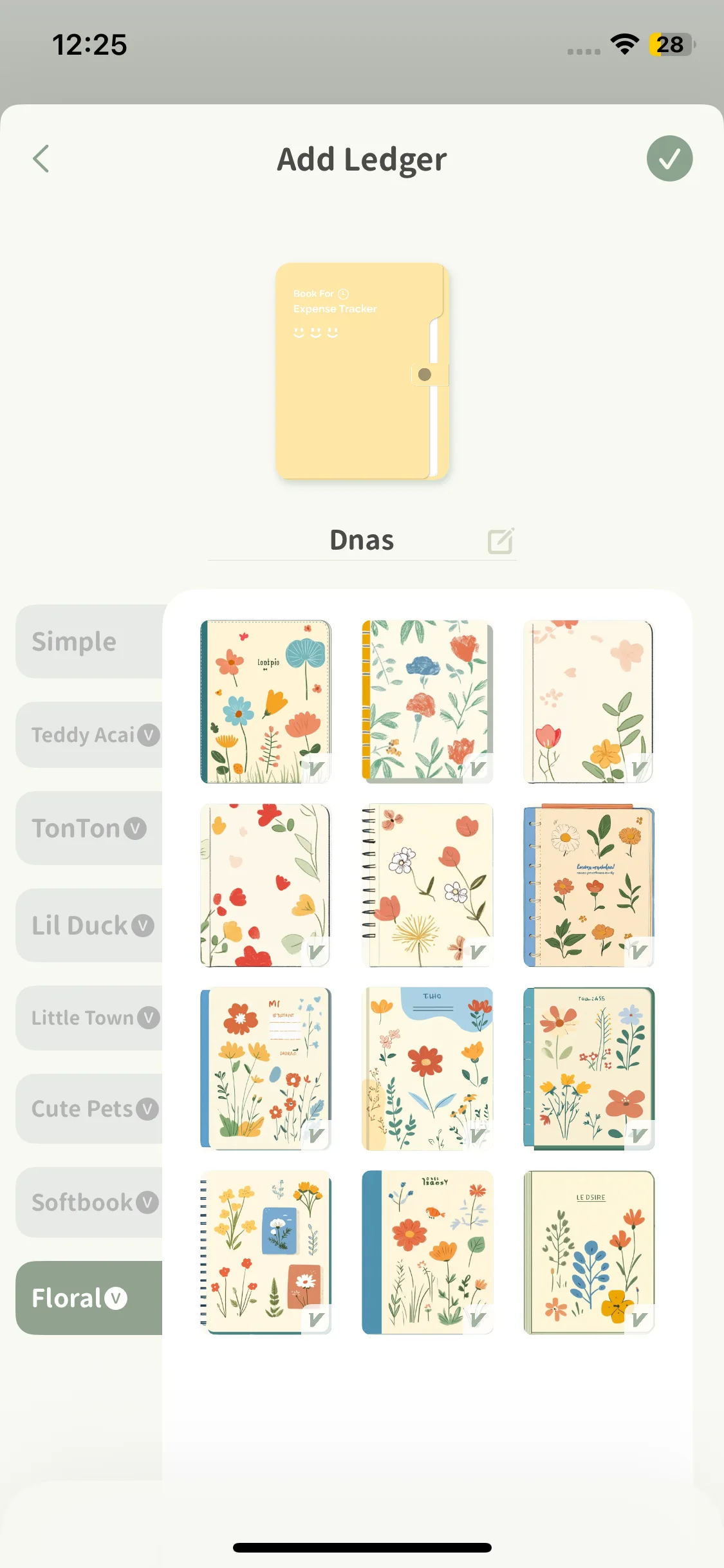This screenshot has width=724, height=1568.
Task: Tap the yellow ledger cover preview
Action: pyautogui.click(x=362, y=371)
